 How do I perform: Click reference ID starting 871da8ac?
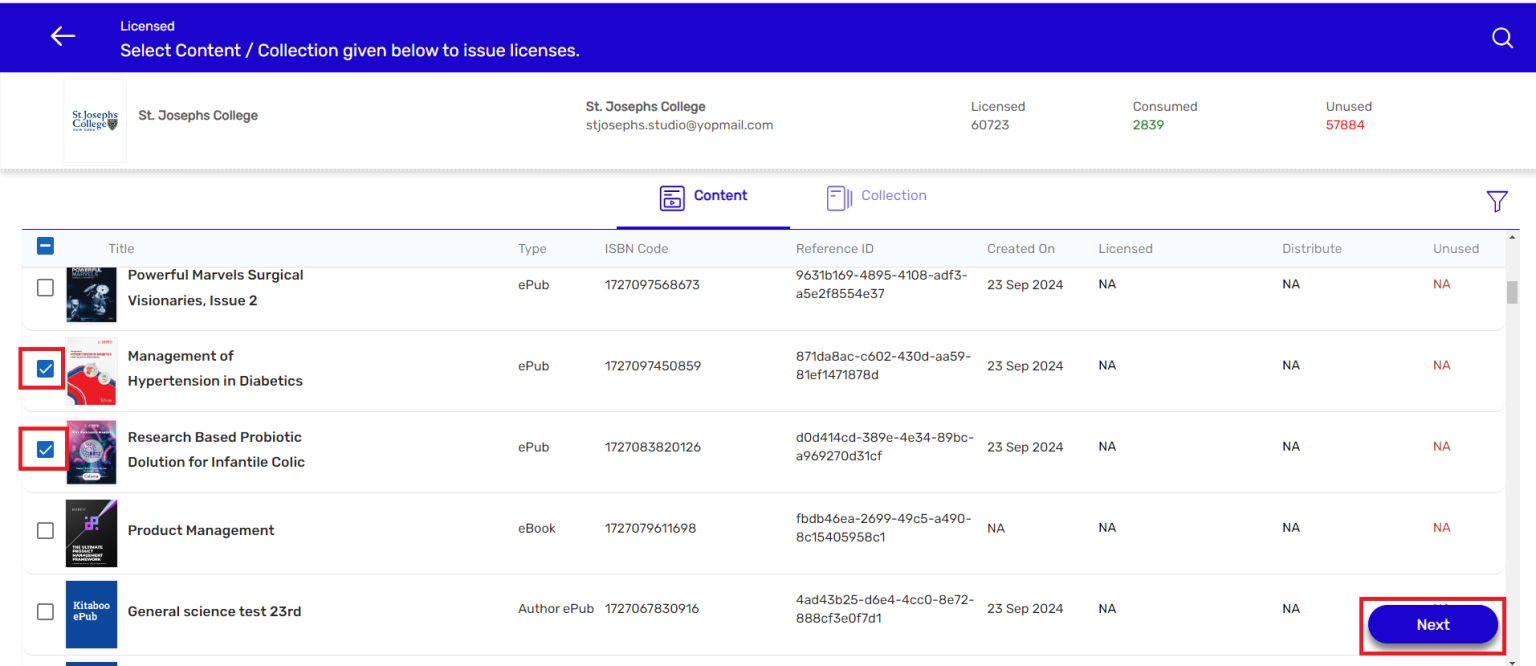tap(883, 366)
